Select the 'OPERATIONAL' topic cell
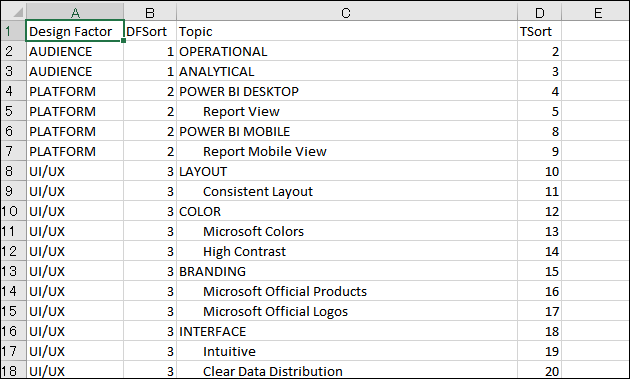Viewport: 630px width, 379px height. coord(346,51)
